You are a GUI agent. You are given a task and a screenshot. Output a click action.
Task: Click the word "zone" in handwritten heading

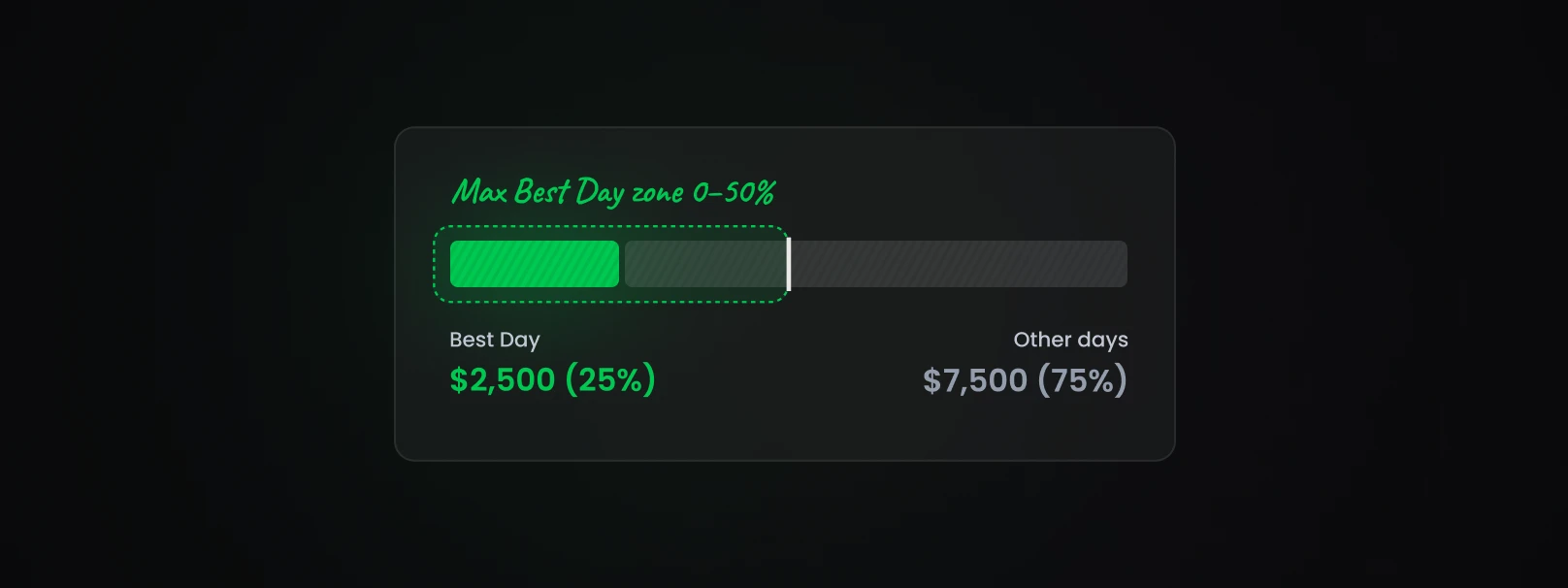click(x=658, y=193)
